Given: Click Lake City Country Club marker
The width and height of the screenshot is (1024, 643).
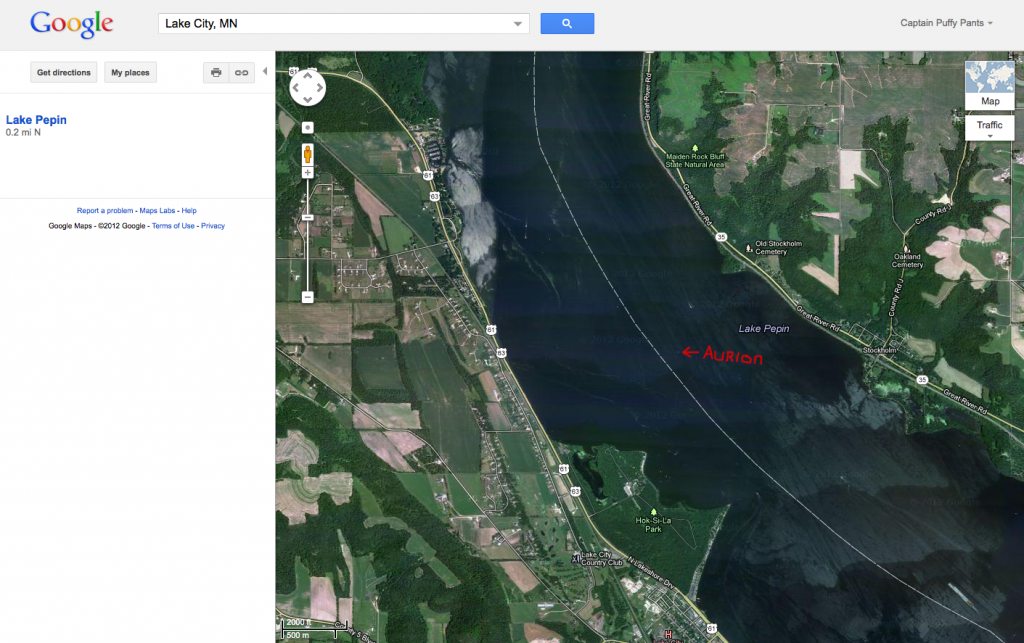Looking at the screenshot, I should (576, 559).
